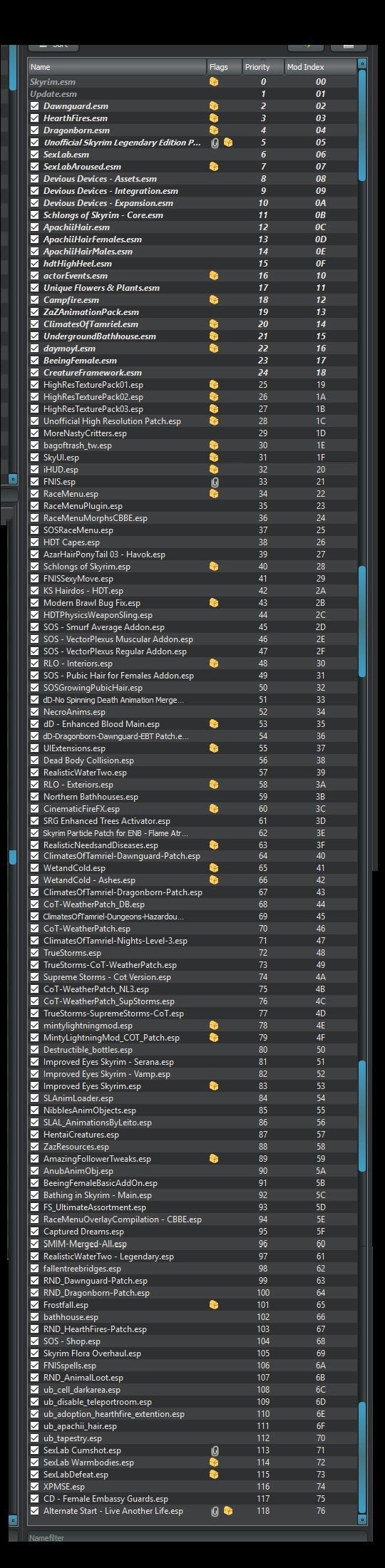Click the archive flag for Modern Brawl Bug Fix.esp
The width and height of the screenshot is (385, 1568).
pos(214,603)
